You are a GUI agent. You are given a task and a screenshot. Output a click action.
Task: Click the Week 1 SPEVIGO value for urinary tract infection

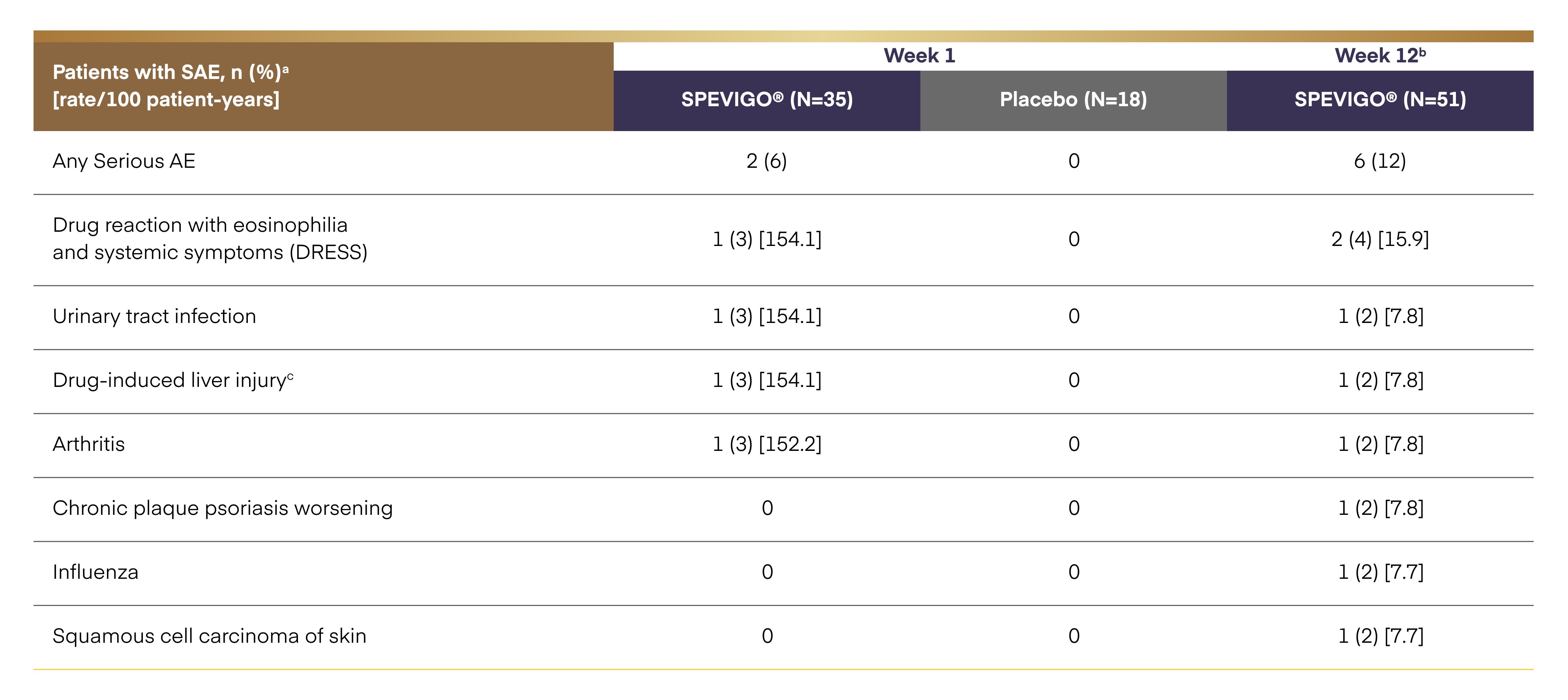point(766,317)
